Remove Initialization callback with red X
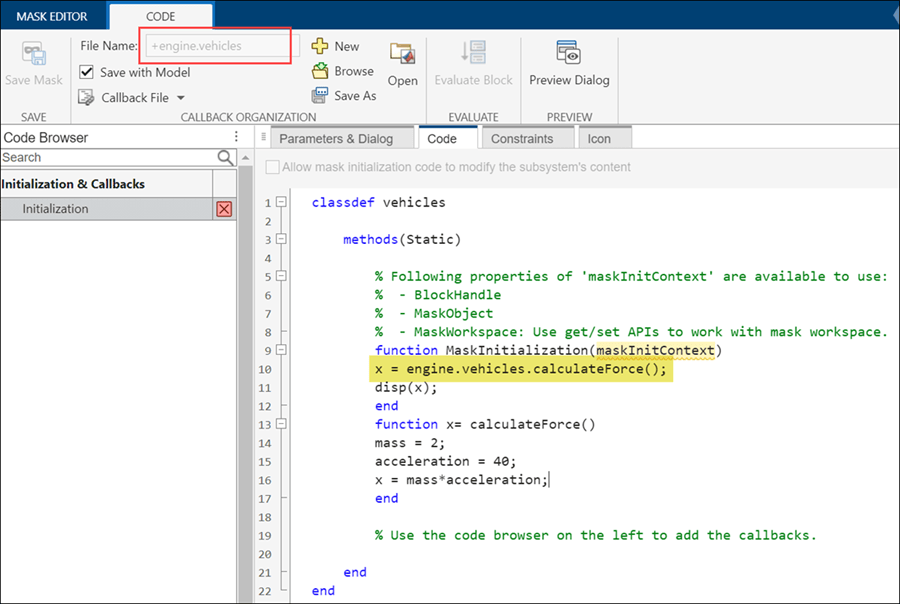This screenshot has width=900, height=604. (224, 209)
